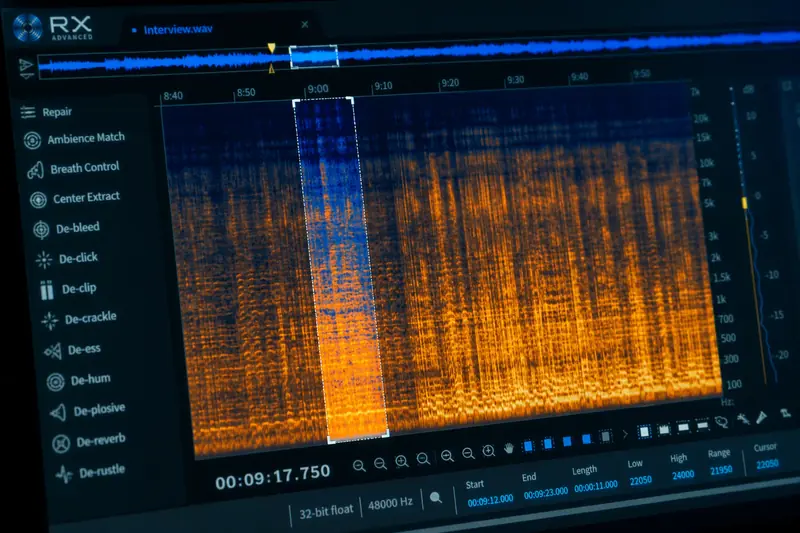Open the Ambience Match module
This screenshot has width=800, height=533.
74,139
